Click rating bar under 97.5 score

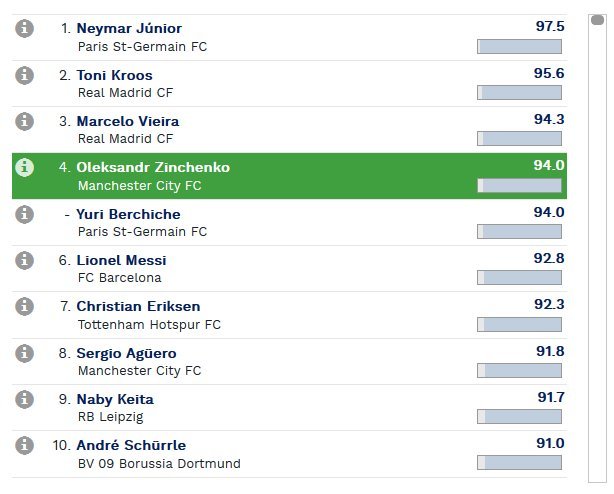point(519,46)
